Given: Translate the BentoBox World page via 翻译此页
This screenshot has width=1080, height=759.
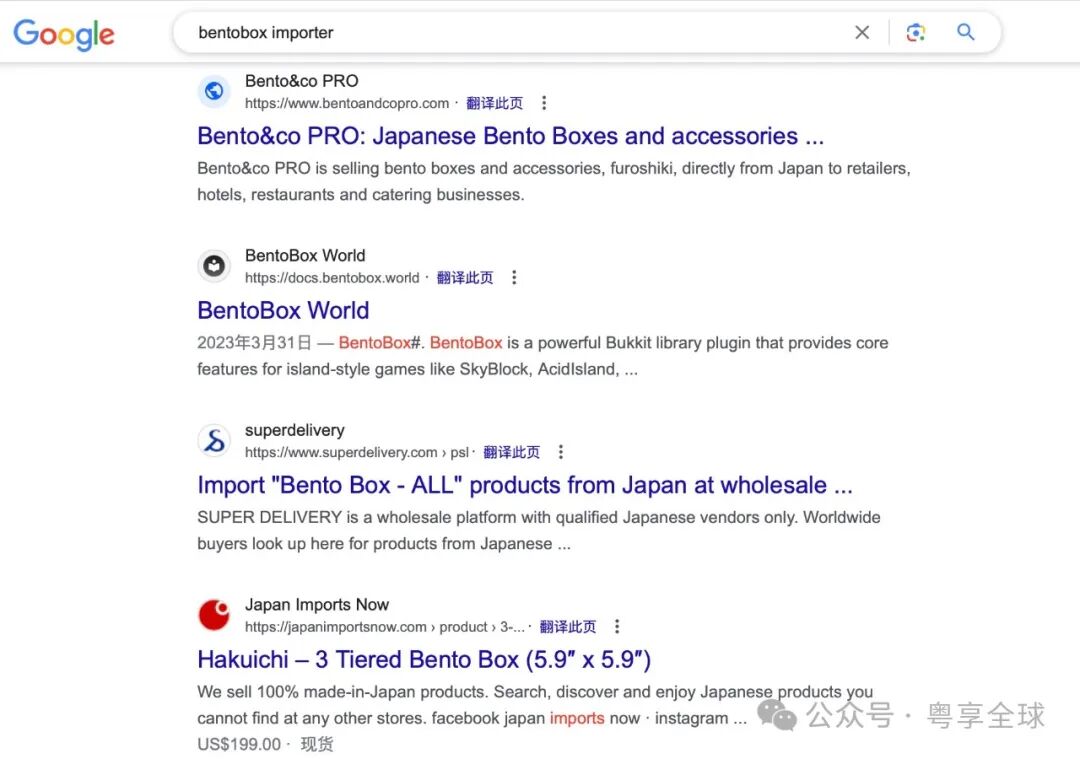Looking at the screenshot, I should click(x=465, y=278).
